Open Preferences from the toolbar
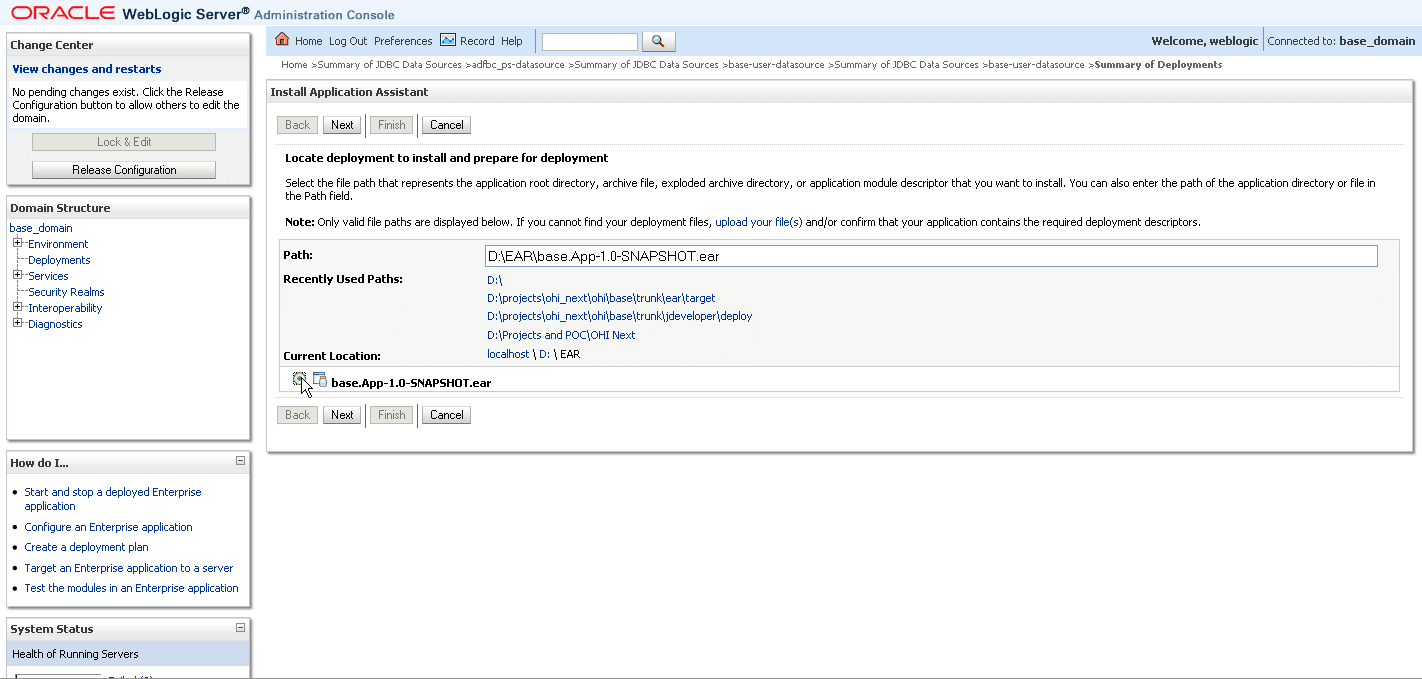The width and height of the screenshot is (1422, 679). 403,41
